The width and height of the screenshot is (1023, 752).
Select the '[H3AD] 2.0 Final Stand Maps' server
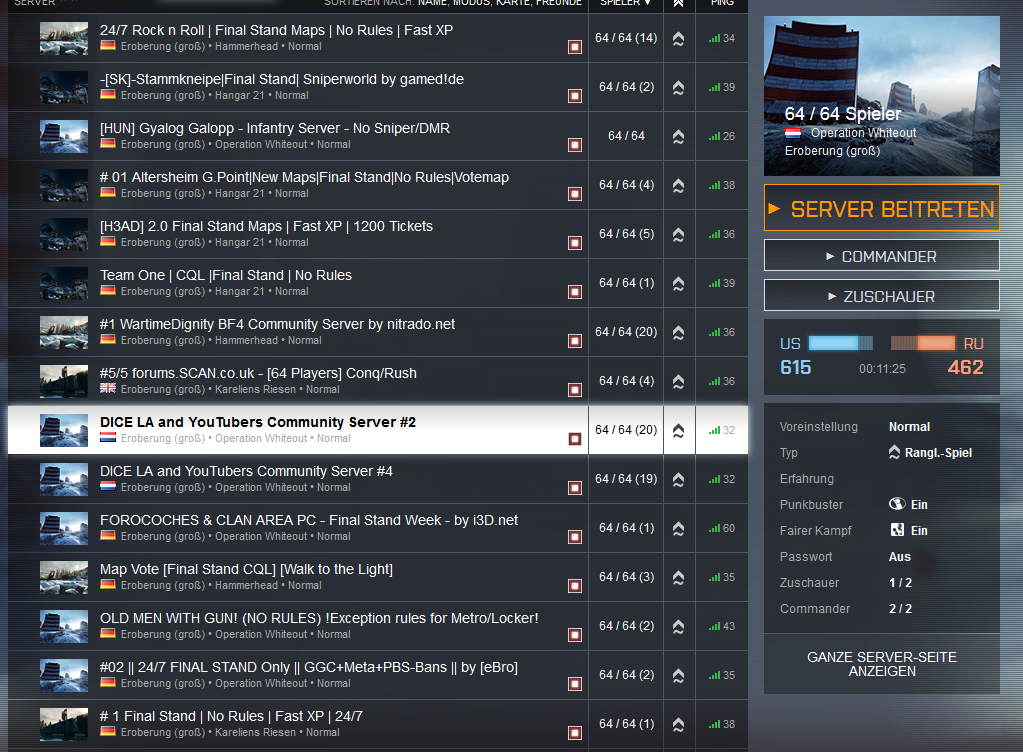point(378,234)
